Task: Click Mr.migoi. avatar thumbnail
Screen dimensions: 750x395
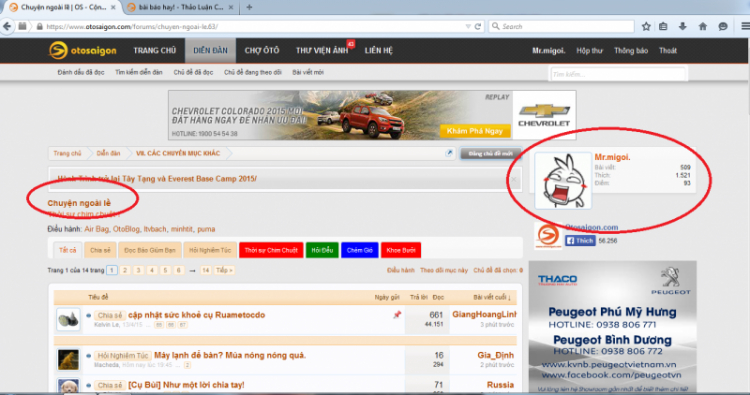Action: (x=563, y=181)
